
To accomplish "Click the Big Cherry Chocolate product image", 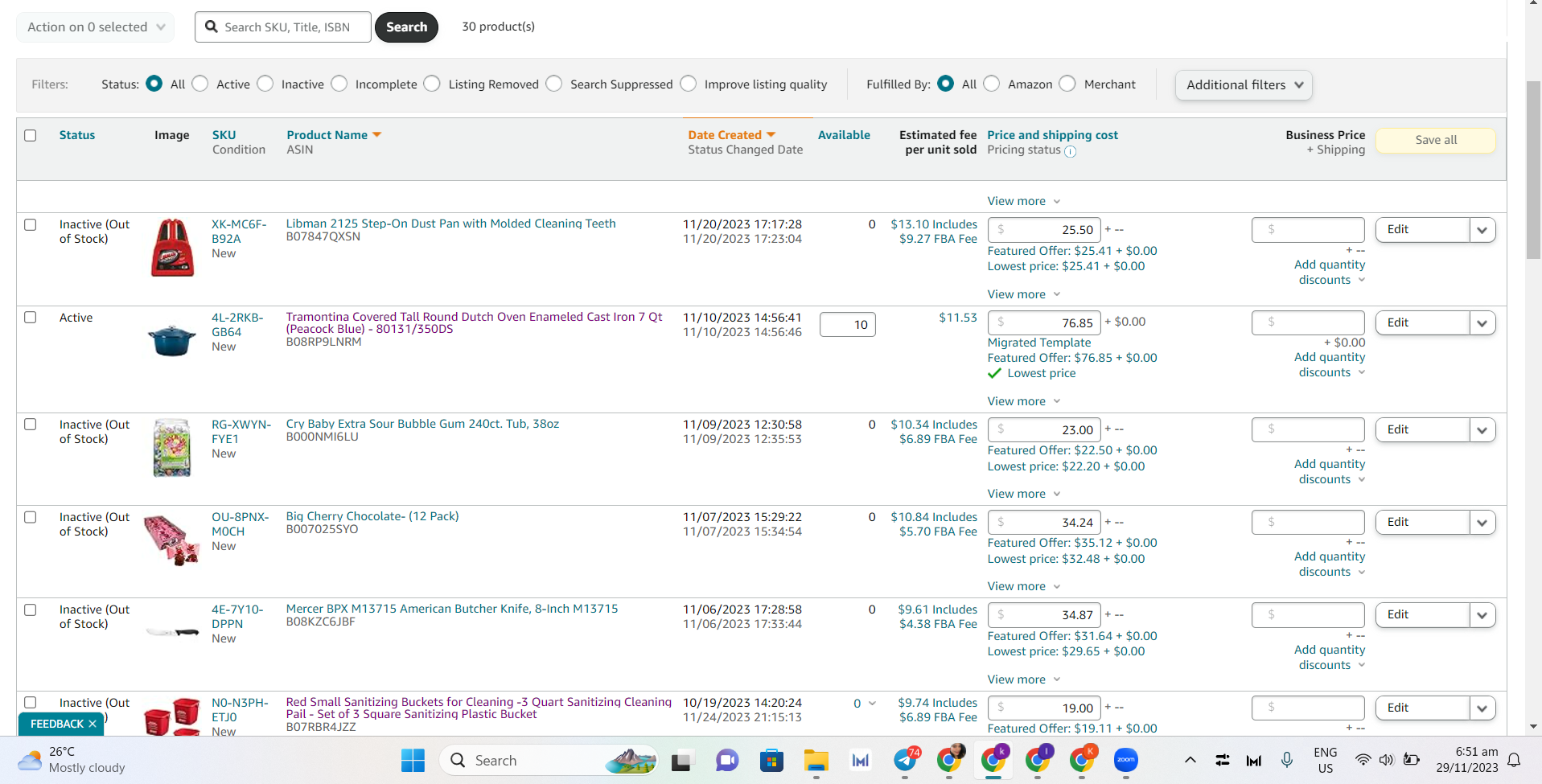I will point(172,540).
